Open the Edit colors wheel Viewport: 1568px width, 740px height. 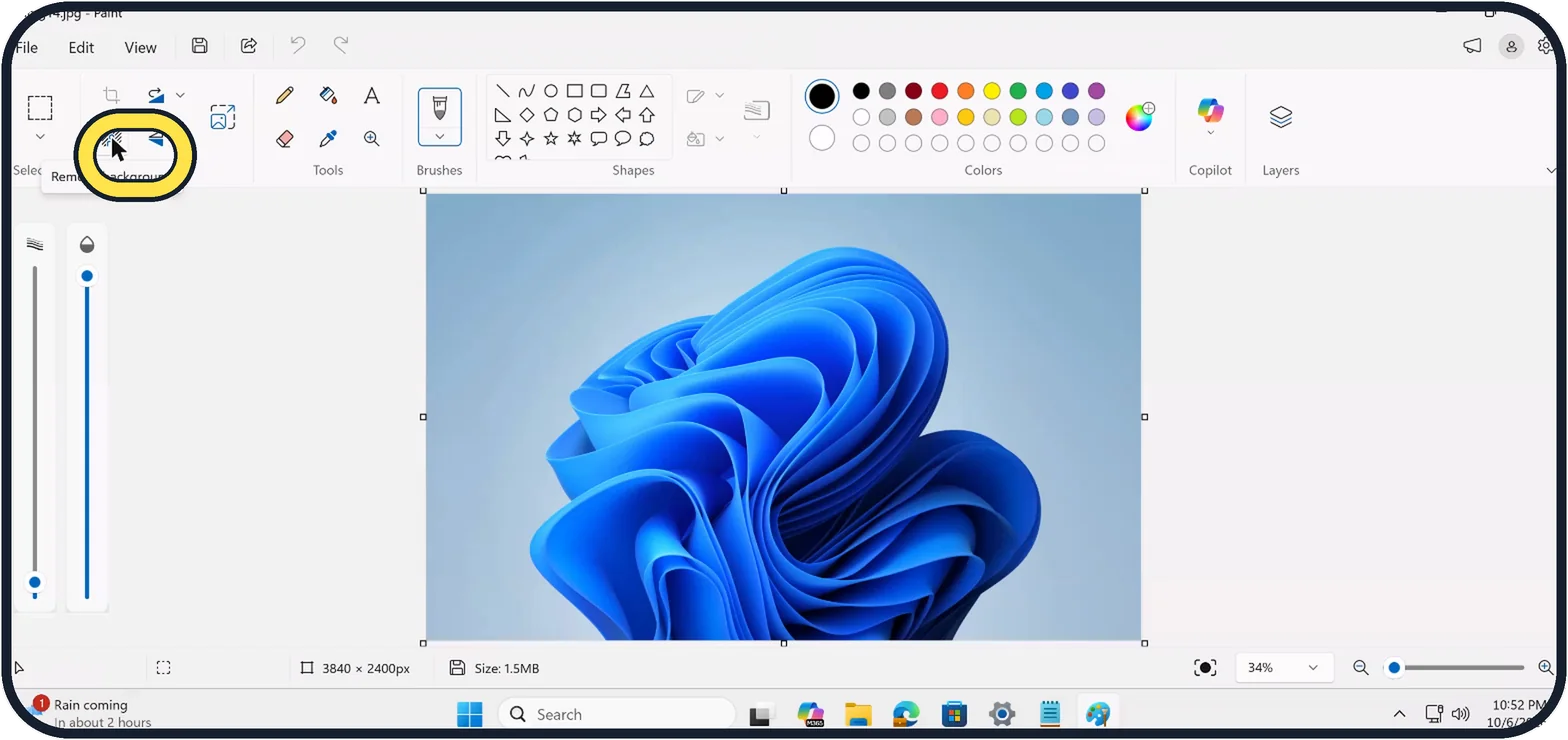(x=1140, y=117)
